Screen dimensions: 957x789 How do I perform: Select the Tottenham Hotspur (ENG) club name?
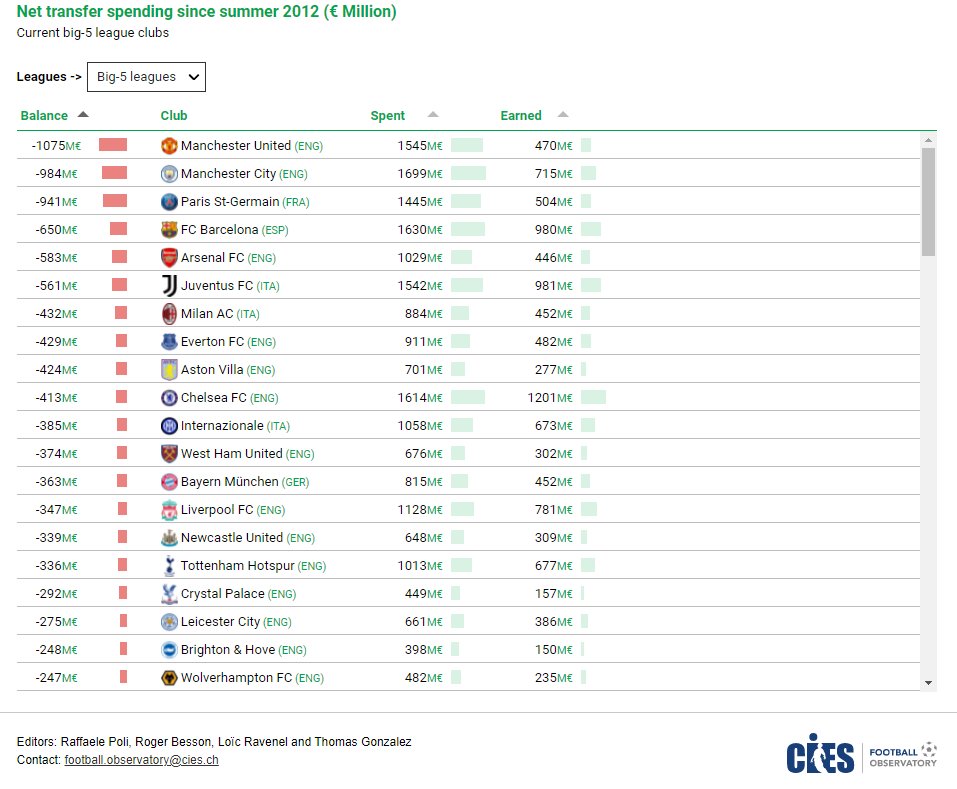pyautogui.click(x=253, y=566)
